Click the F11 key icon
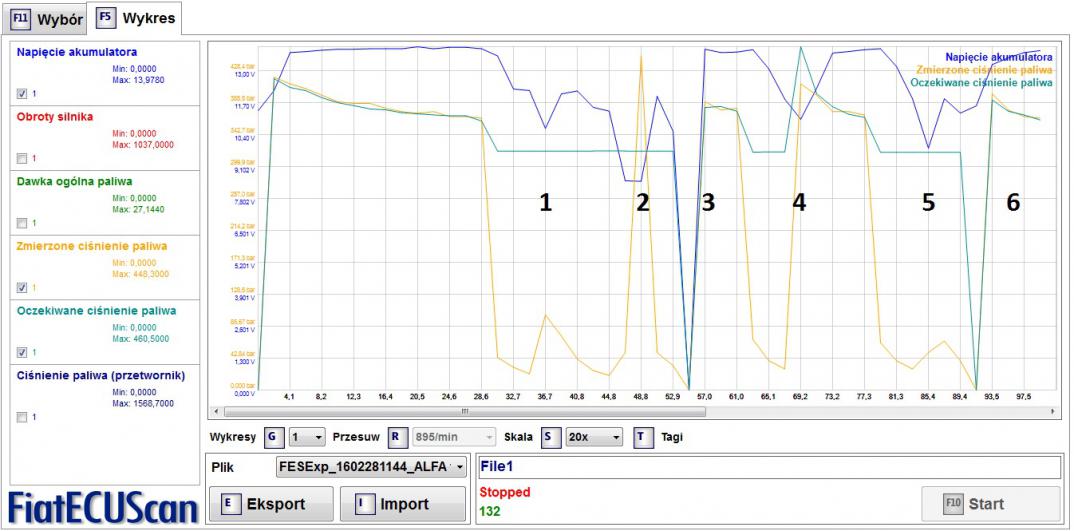This screenshot has width=1074, height=531. [x=21, y=18]
